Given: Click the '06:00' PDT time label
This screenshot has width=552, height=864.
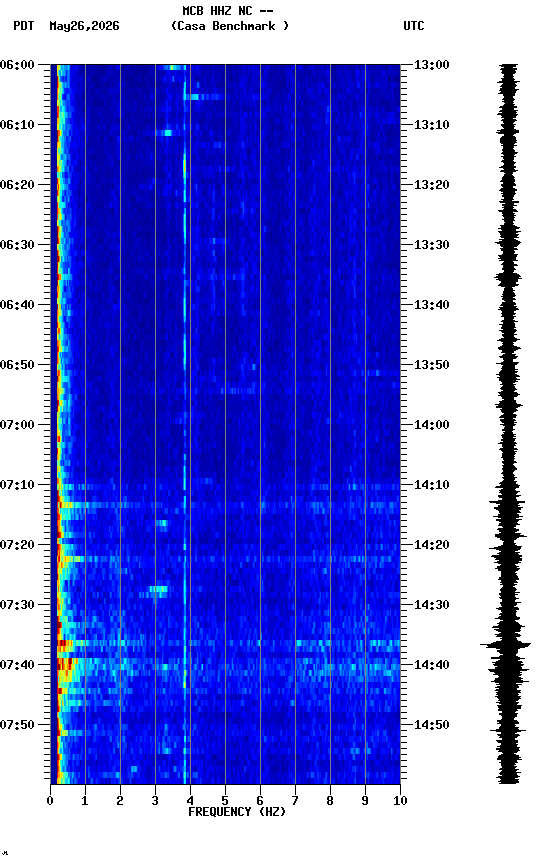Looking at the screenshot, I should coord(17,65).
